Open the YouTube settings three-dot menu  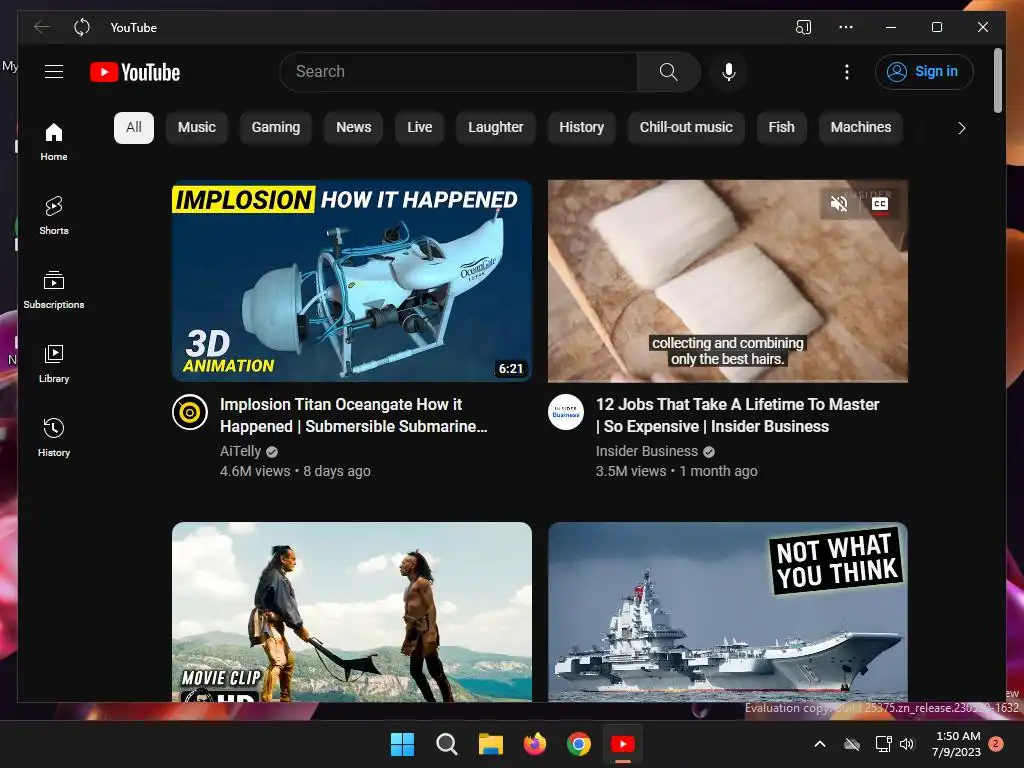(846, 72)
